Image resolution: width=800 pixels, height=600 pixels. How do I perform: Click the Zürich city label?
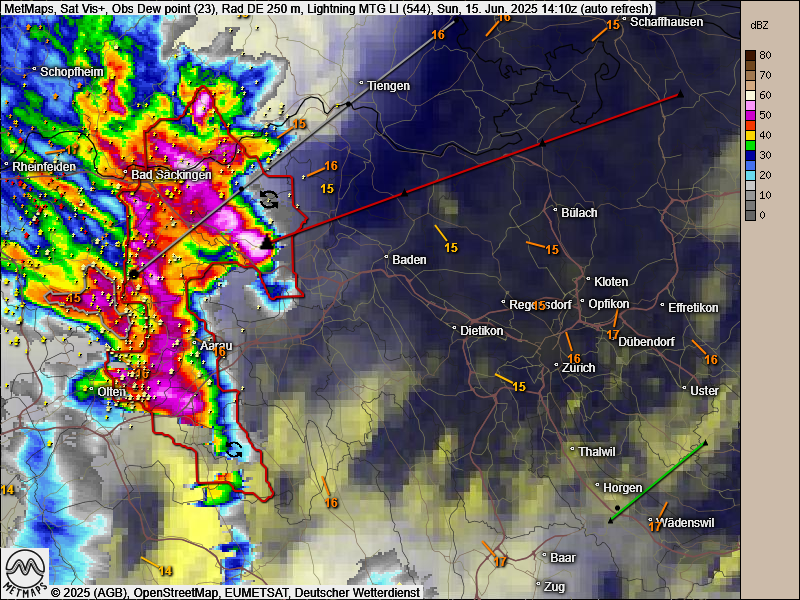(x=578, y=368)
